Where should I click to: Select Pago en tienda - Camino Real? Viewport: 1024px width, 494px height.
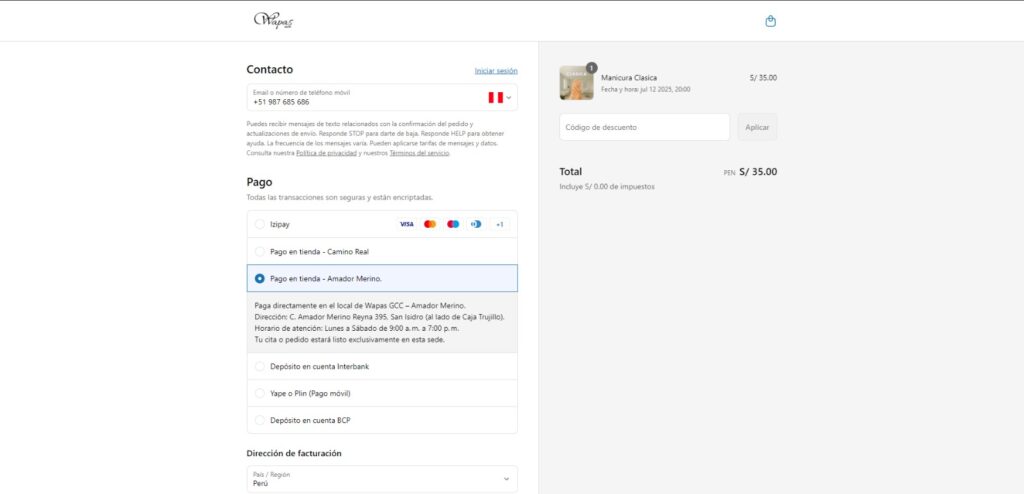point(260,251)
